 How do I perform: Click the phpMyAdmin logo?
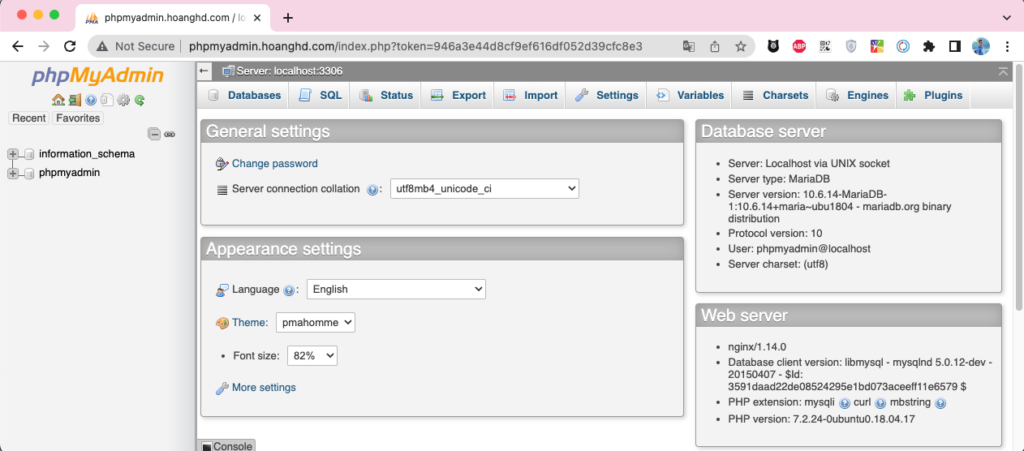(98, 76)
